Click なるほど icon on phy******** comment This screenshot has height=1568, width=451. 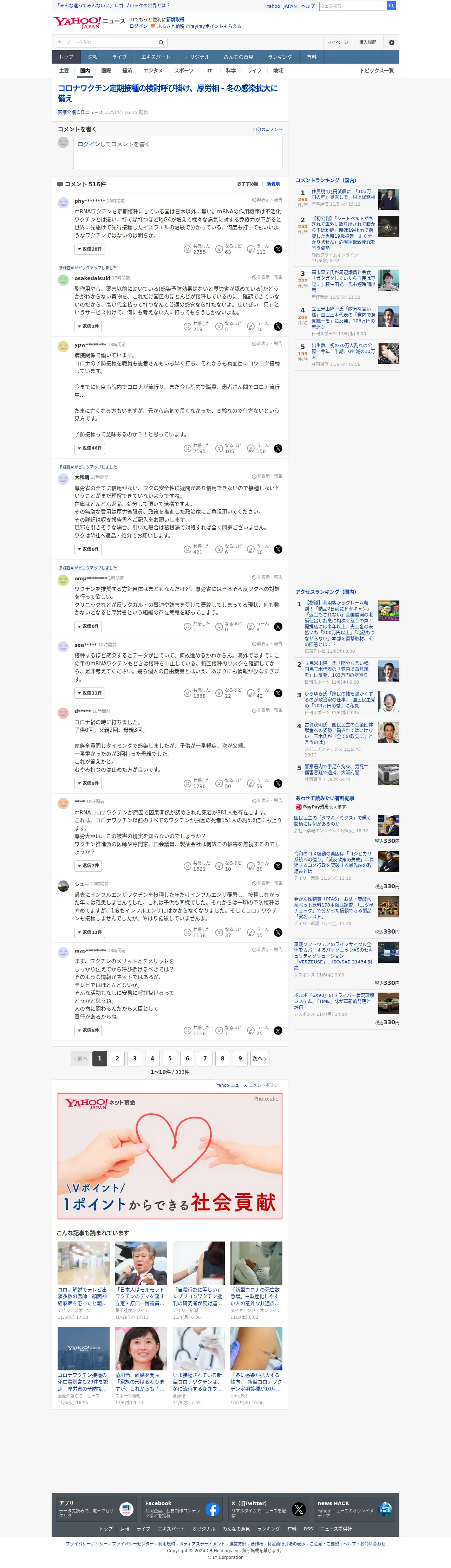coord(219,249)
